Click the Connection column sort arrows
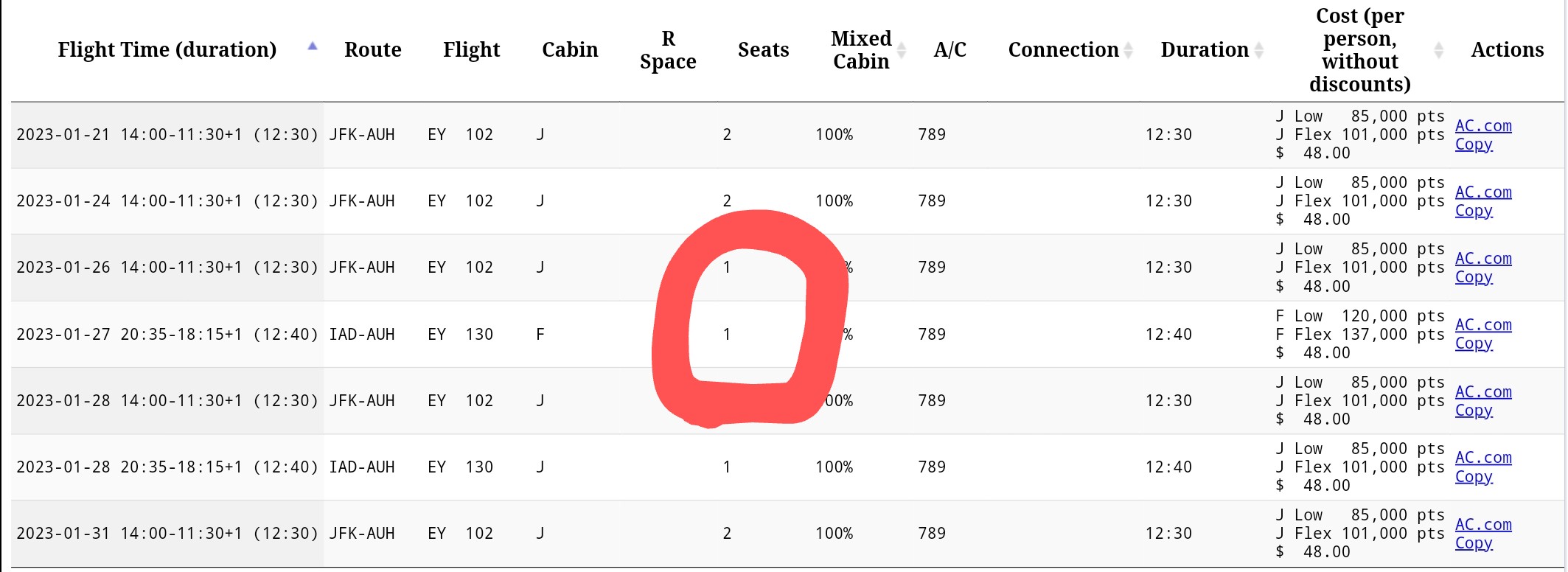Image resolution: width=1568 pixels, height=572 pixels. pos(1129,50)
